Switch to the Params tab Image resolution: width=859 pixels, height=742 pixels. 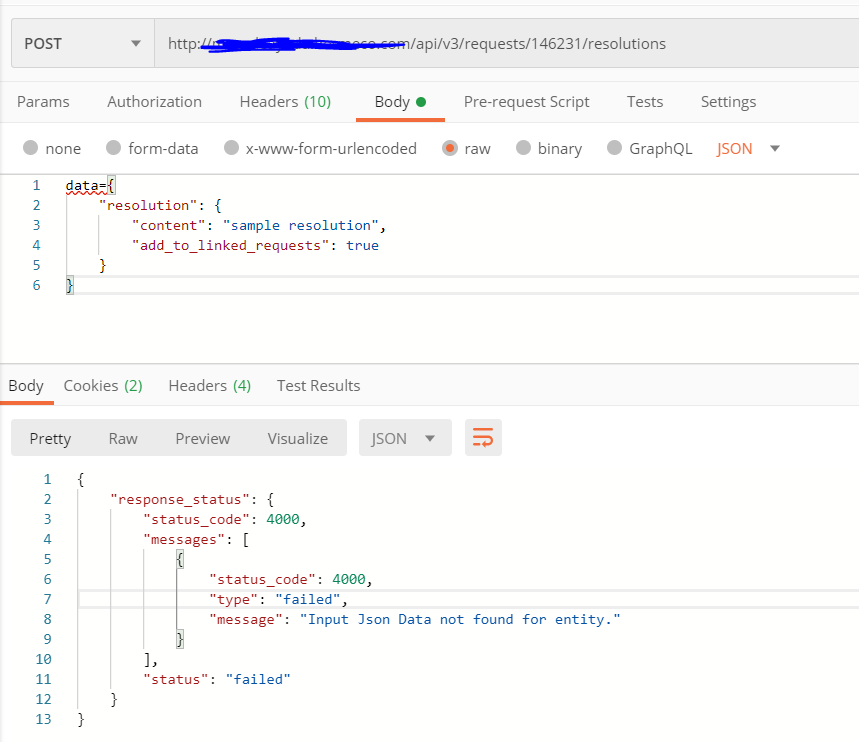[x=43, y=102]
